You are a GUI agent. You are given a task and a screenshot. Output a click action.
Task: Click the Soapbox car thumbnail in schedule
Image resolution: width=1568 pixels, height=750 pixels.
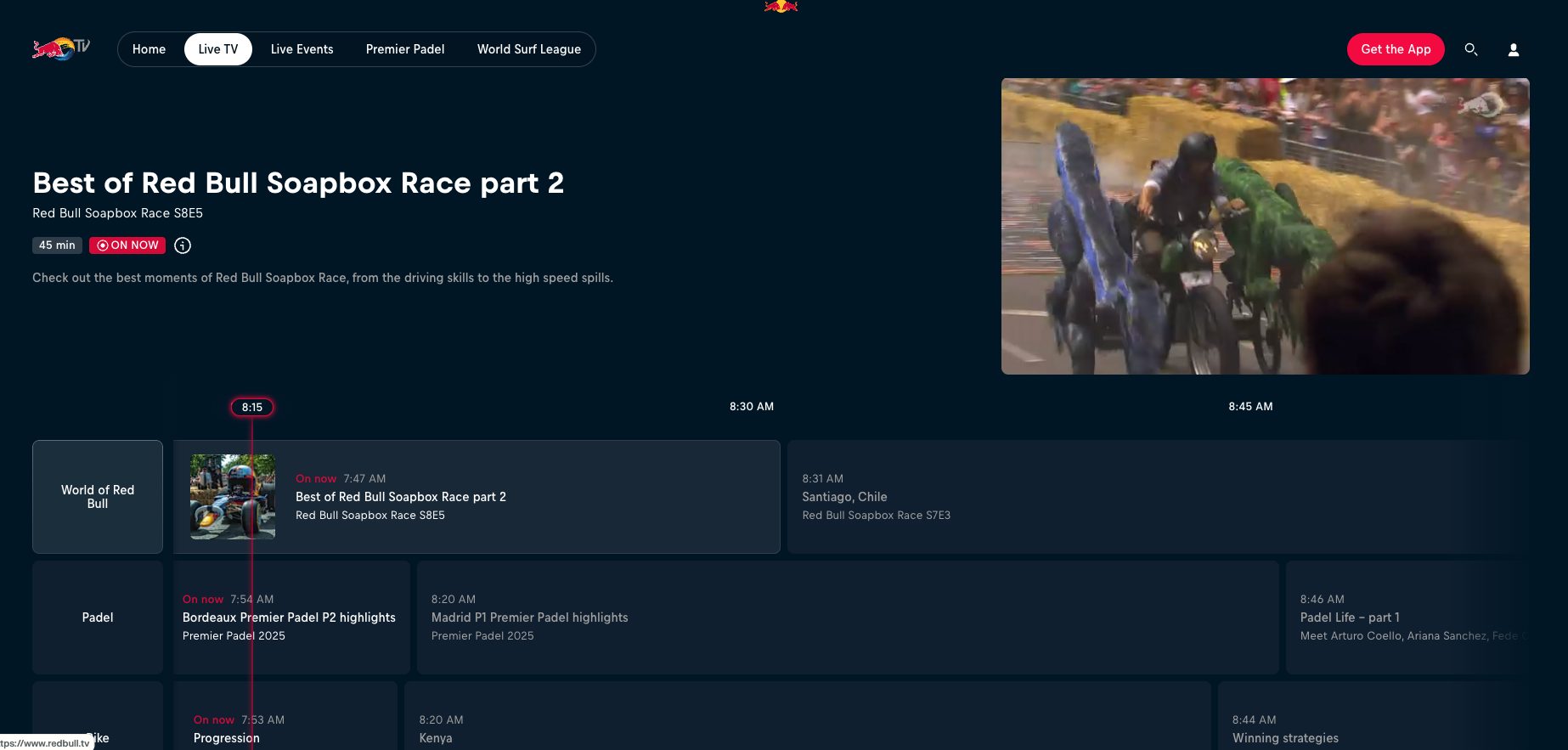pyautogui.click(x=233, y=497)
